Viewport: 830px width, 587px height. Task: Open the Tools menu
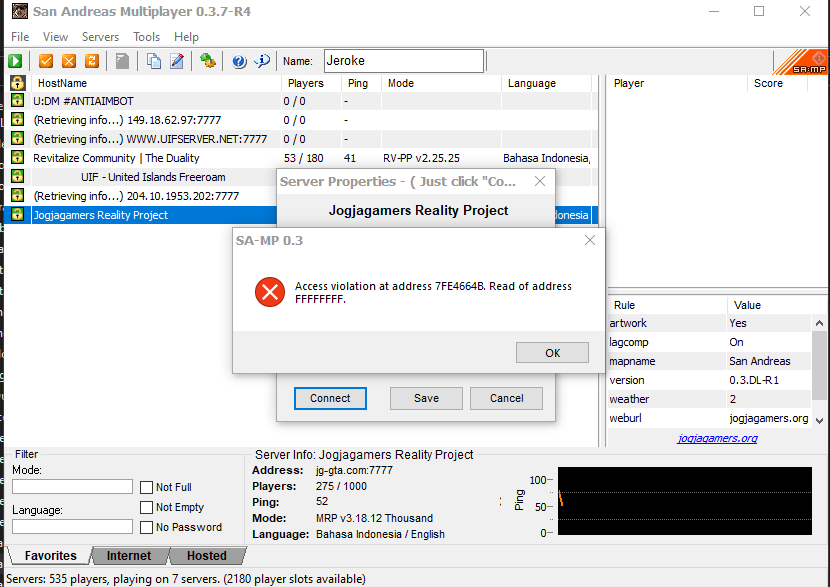click(x=147, y=37)
